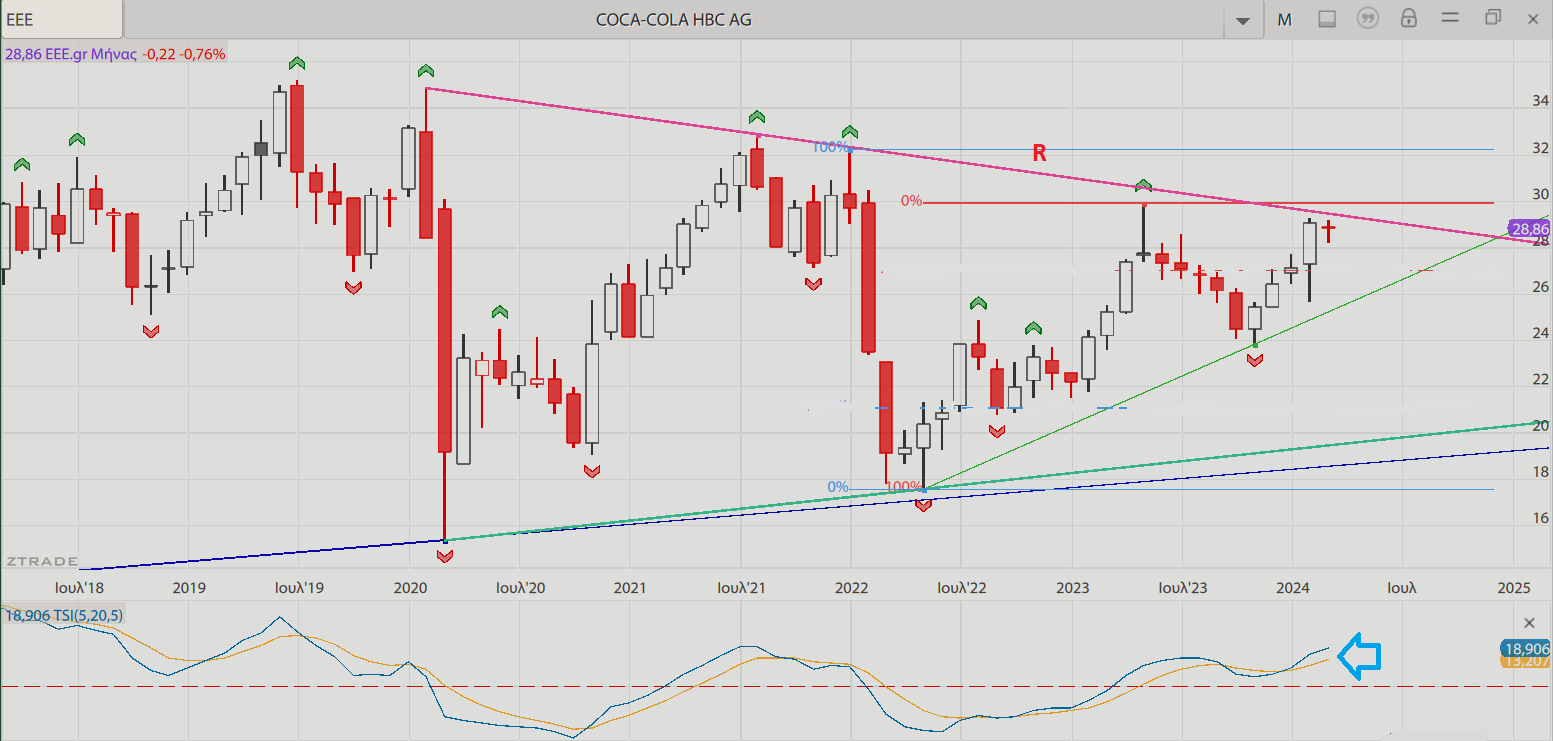Click the 34 price axis label
The image size is (1553, 741).
click(1541, 101)
